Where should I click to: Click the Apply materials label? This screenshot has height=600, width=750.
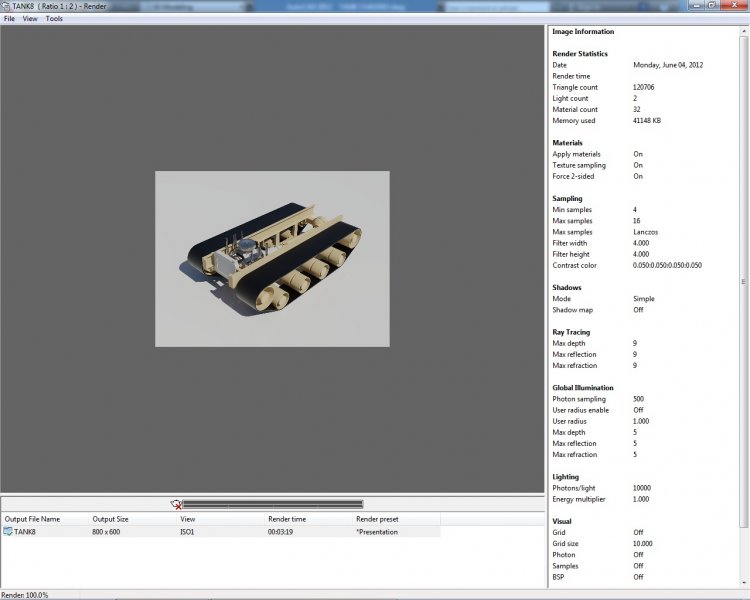[x=576, y=154]
